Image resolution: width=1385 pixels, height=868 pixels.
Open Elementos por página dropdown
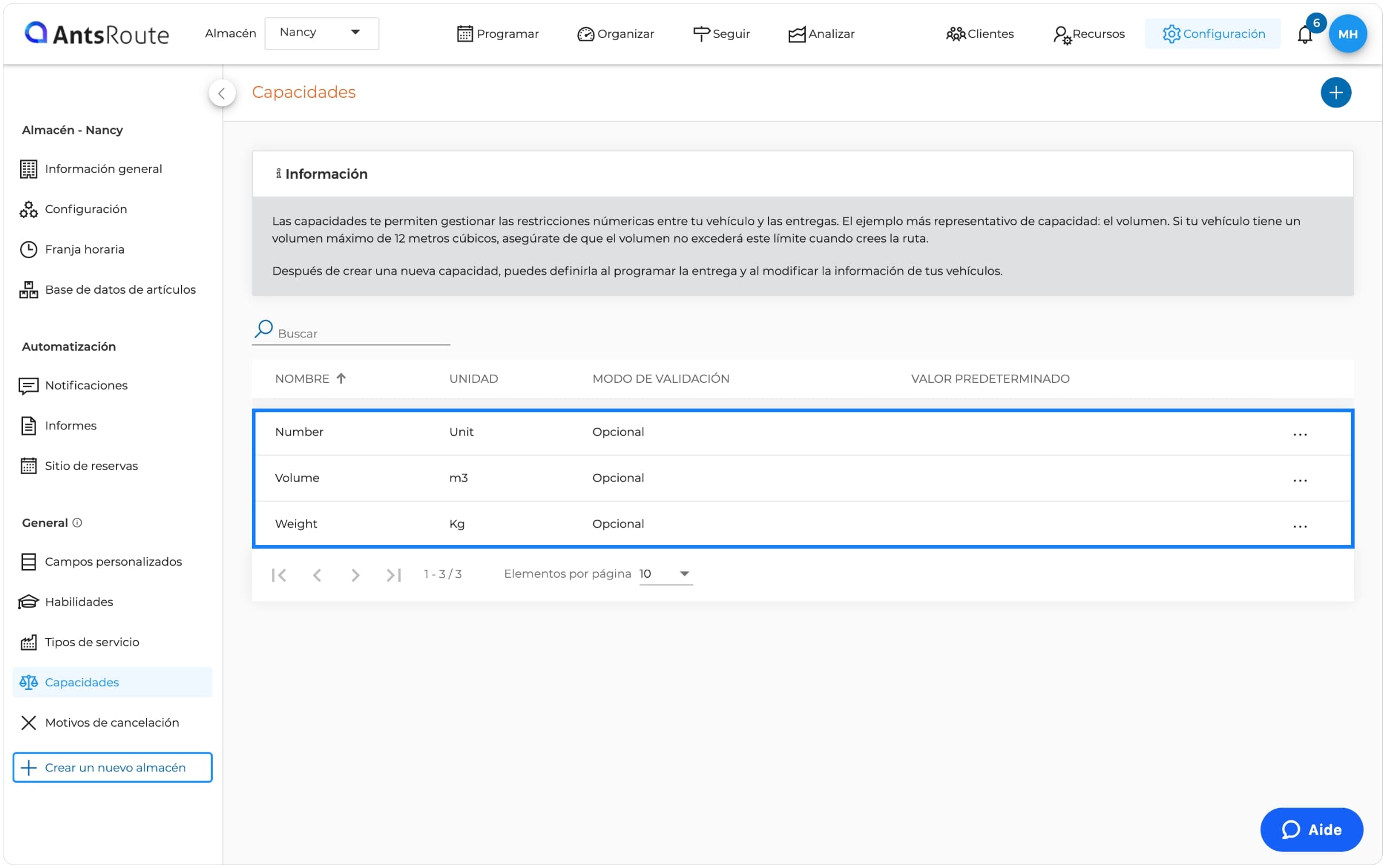(665, 574)
